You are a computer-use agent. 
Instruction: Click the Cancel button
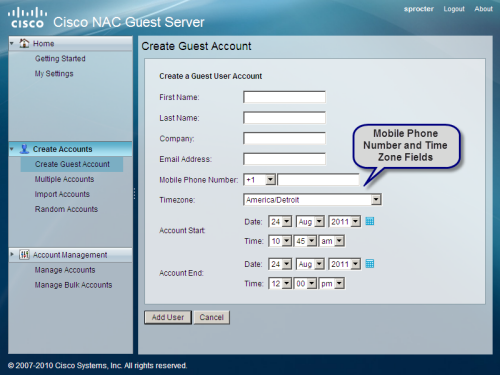(212, 317)
